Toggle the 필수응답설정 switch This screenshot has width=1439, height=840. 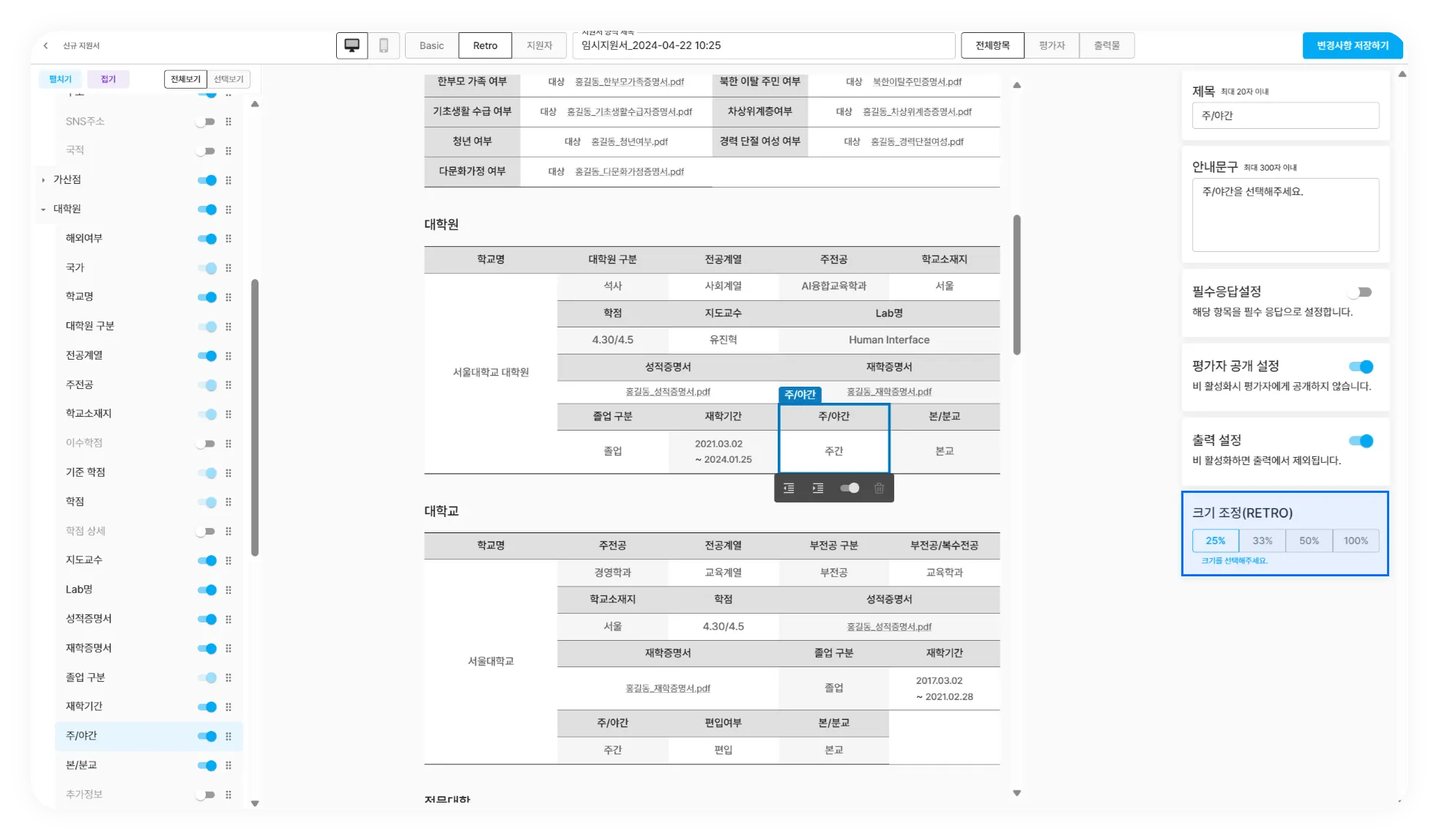1360,292
